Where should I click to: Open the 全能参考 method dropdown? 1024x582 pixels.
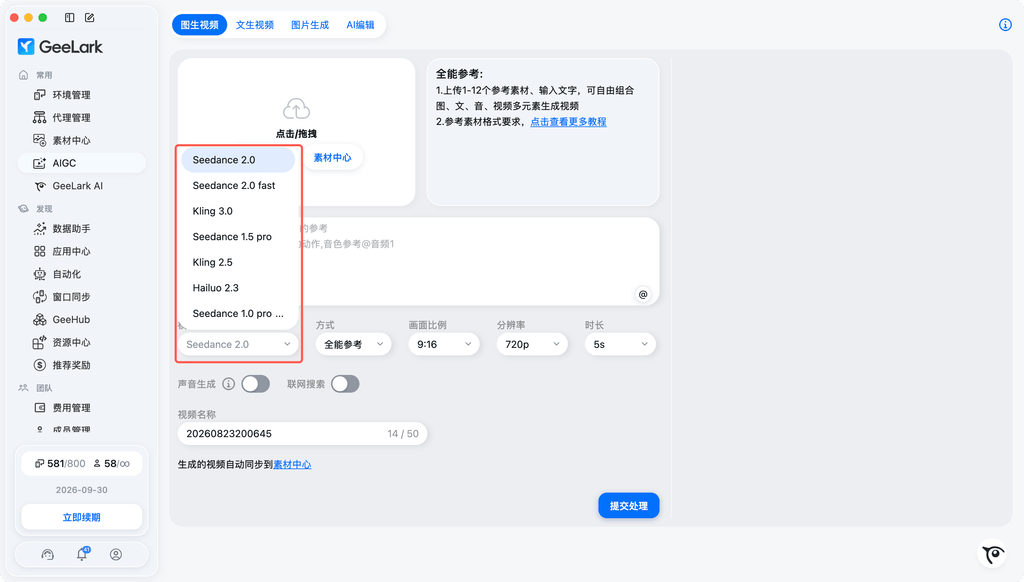pos(353,344)
